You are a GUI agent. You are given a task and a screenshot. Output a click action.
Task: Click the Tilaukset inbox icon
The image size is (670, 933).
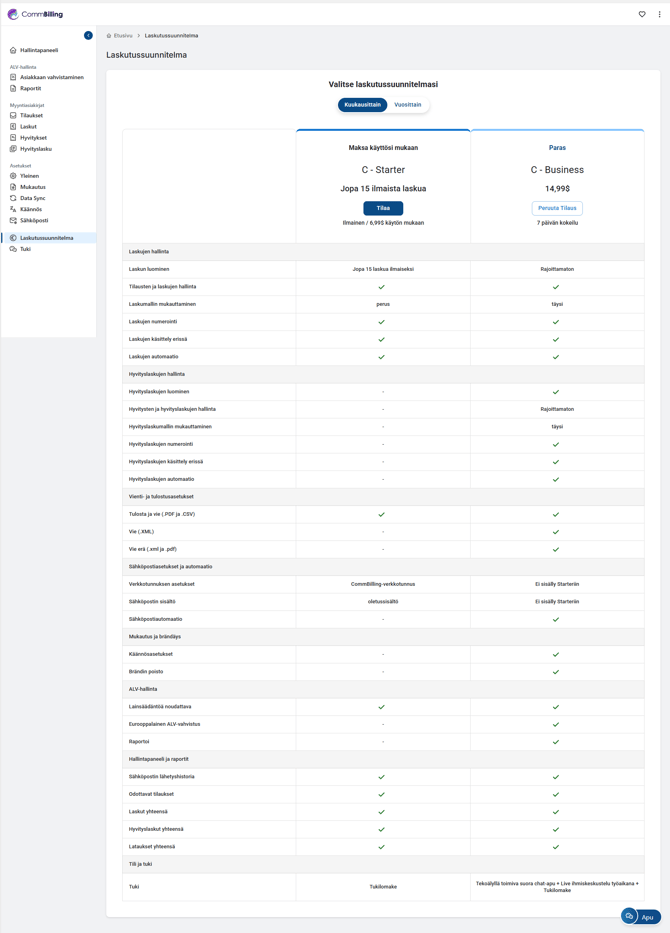(13, 116)
